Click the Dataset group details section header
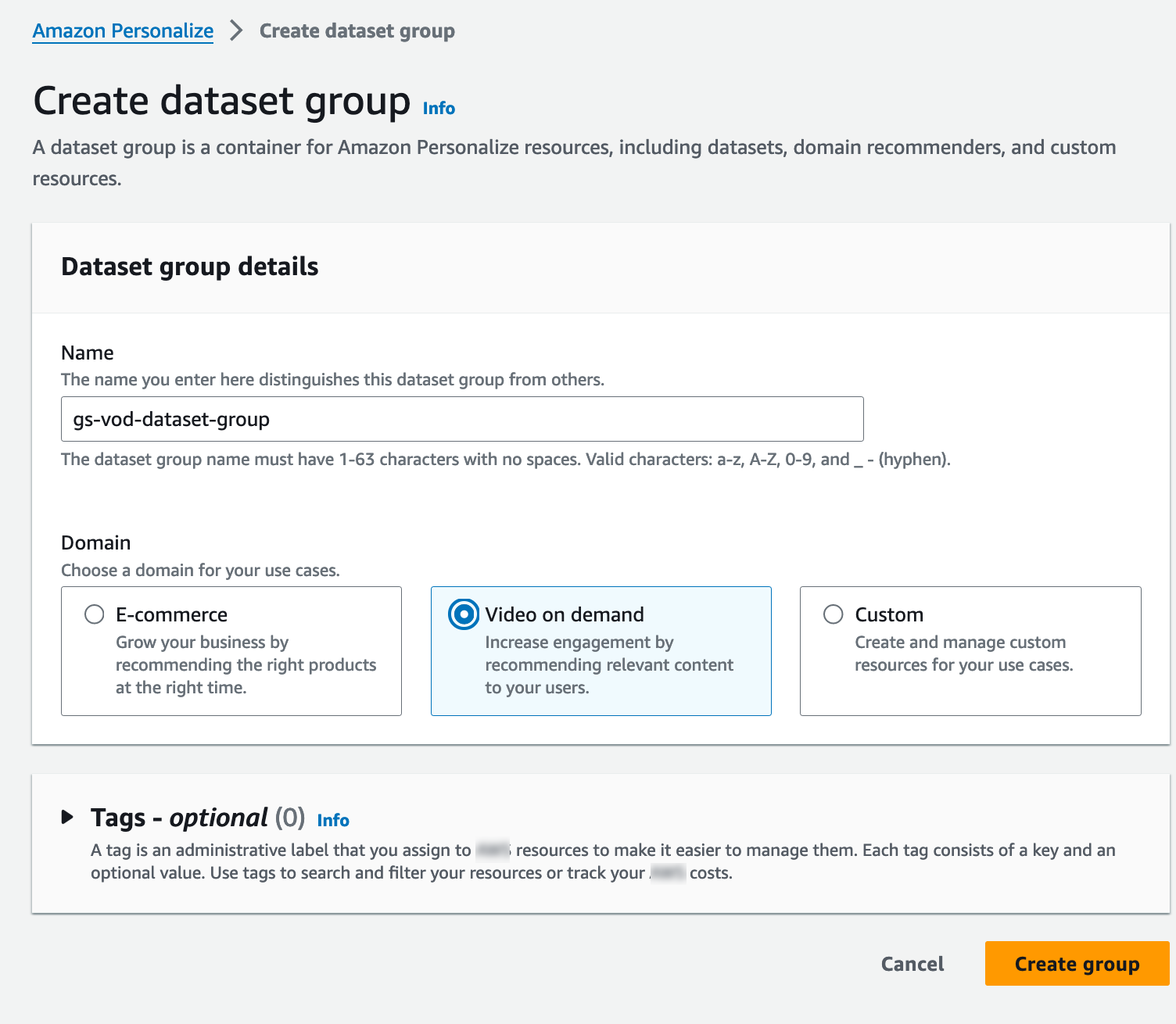 [x=189, y=267]
